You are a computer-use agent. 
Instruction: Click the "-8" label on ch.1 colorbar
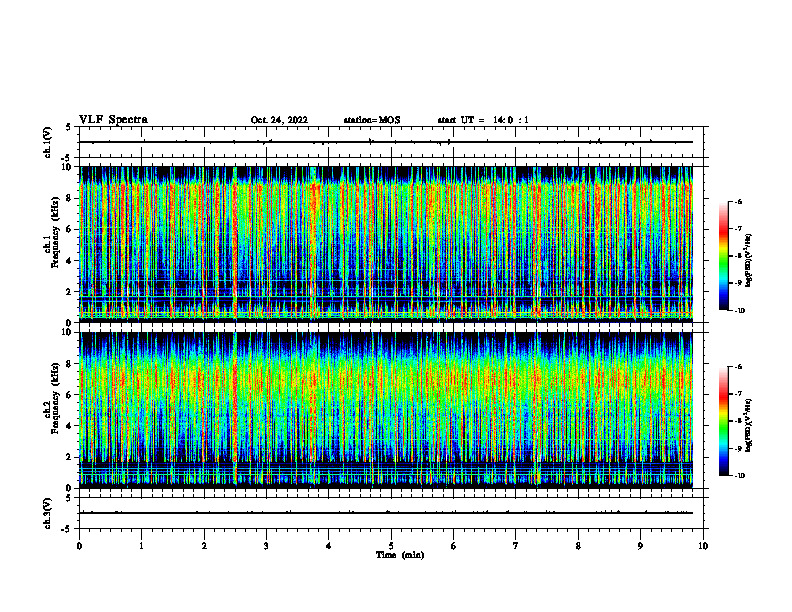pyautogui.click(x=738, y=257)
